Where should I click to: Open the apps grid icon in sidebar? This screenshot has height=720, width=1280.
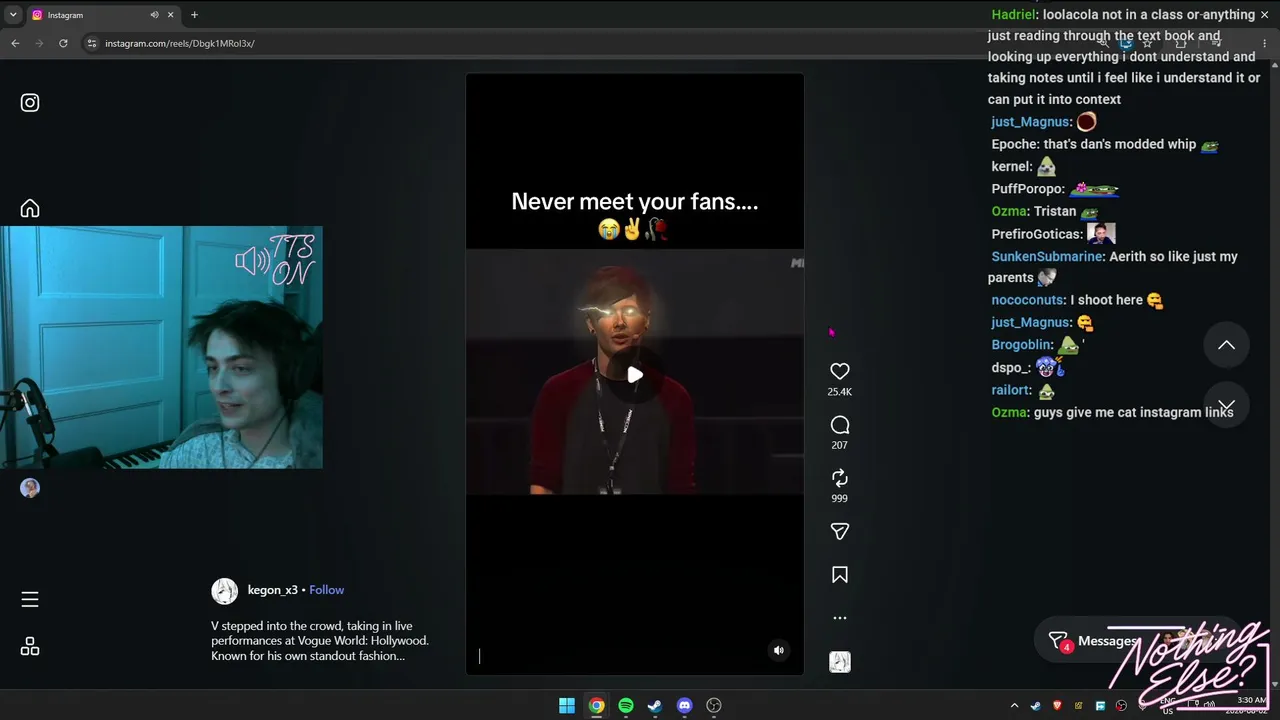(30, 646)
